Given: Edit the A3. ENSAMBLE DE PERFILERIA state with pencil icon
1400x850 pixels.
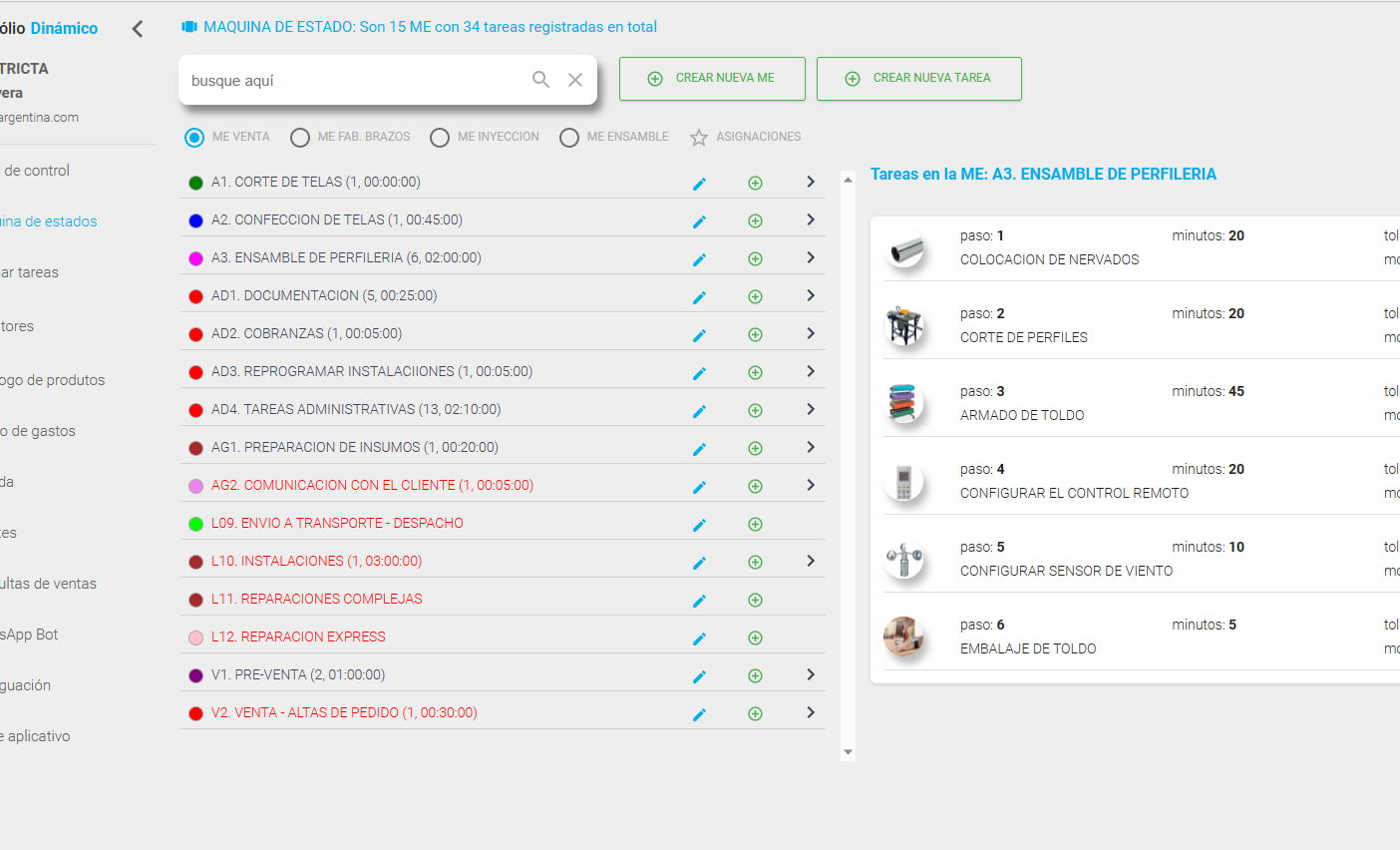Looking at the screenshot, I should click(x=699, y=257).
